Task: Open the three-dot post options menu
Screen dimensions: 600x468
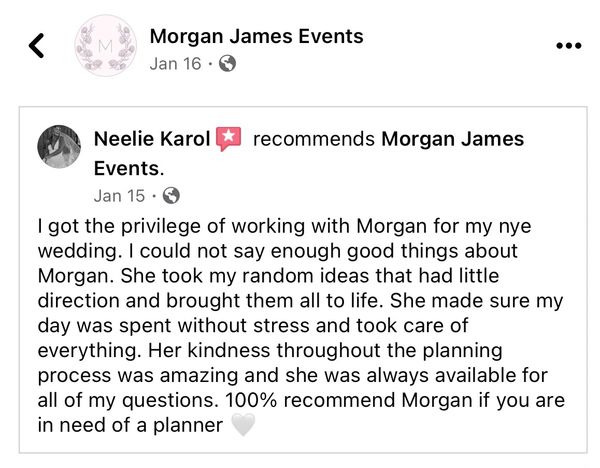Action: click(x=566, y=47)
